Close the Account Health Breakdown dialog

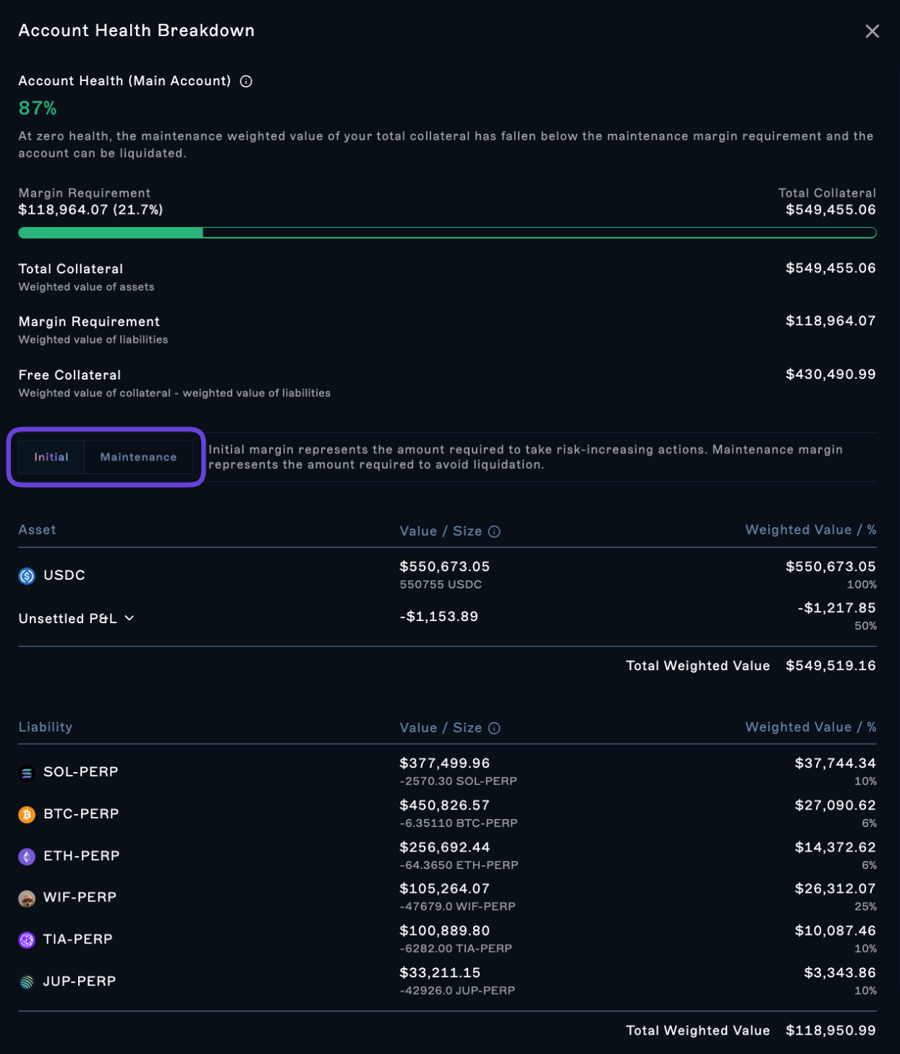pyautogui.click(x=872, y=31)
